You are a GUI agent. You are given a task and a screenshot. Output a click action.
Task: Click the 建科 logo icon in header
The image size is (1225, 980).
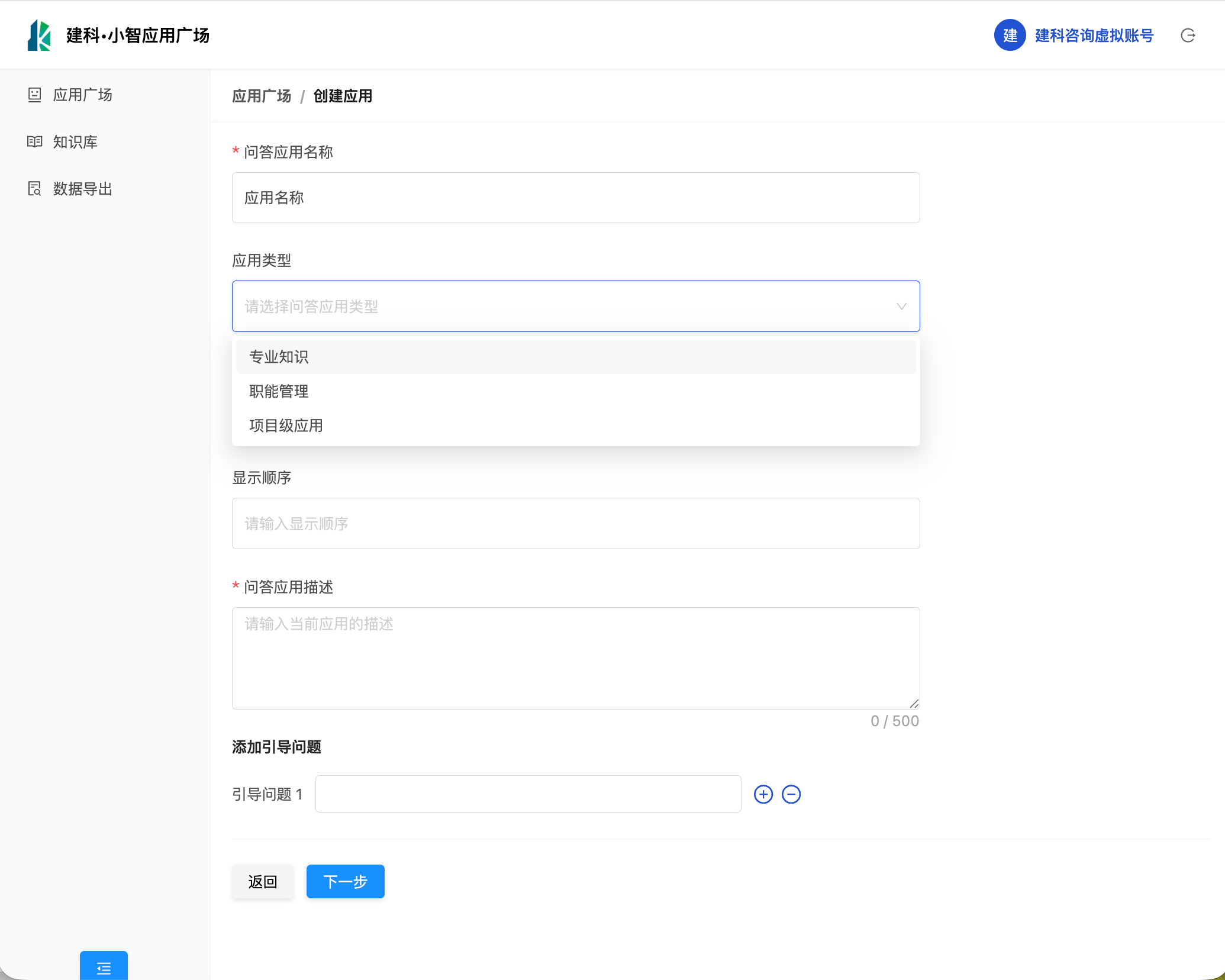point(39,36)
